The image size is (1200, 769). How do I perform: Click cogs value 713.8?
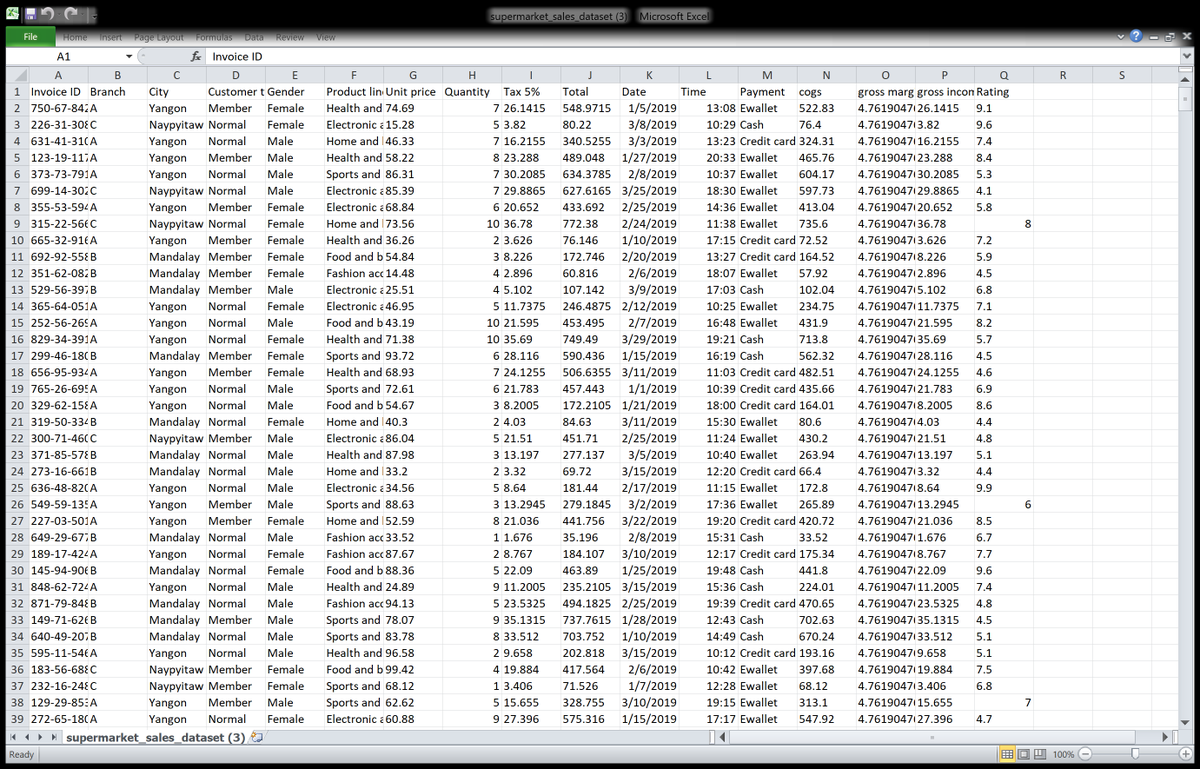[826, 339]
